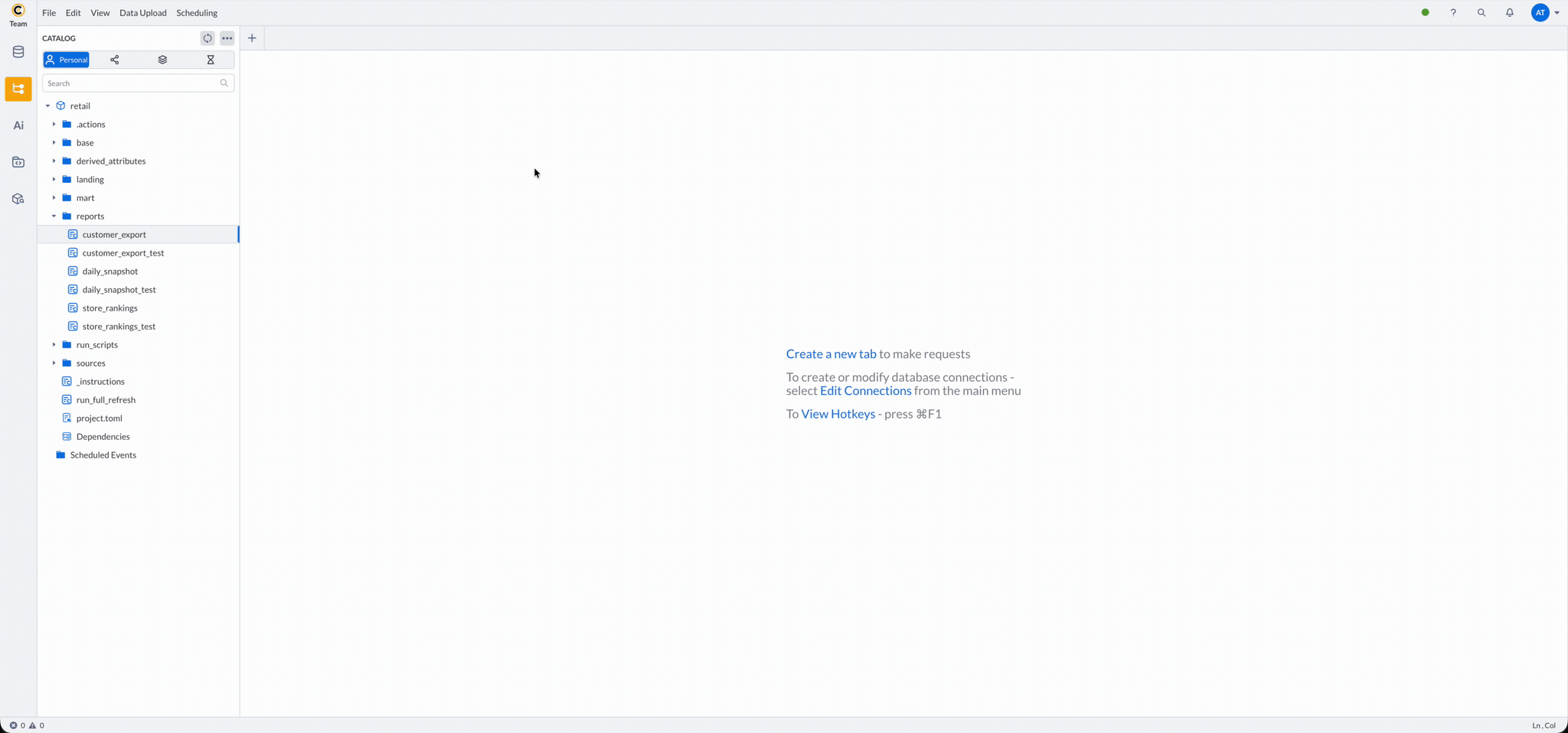Open search from the top-right magnifier icon

pos(1482,13)
